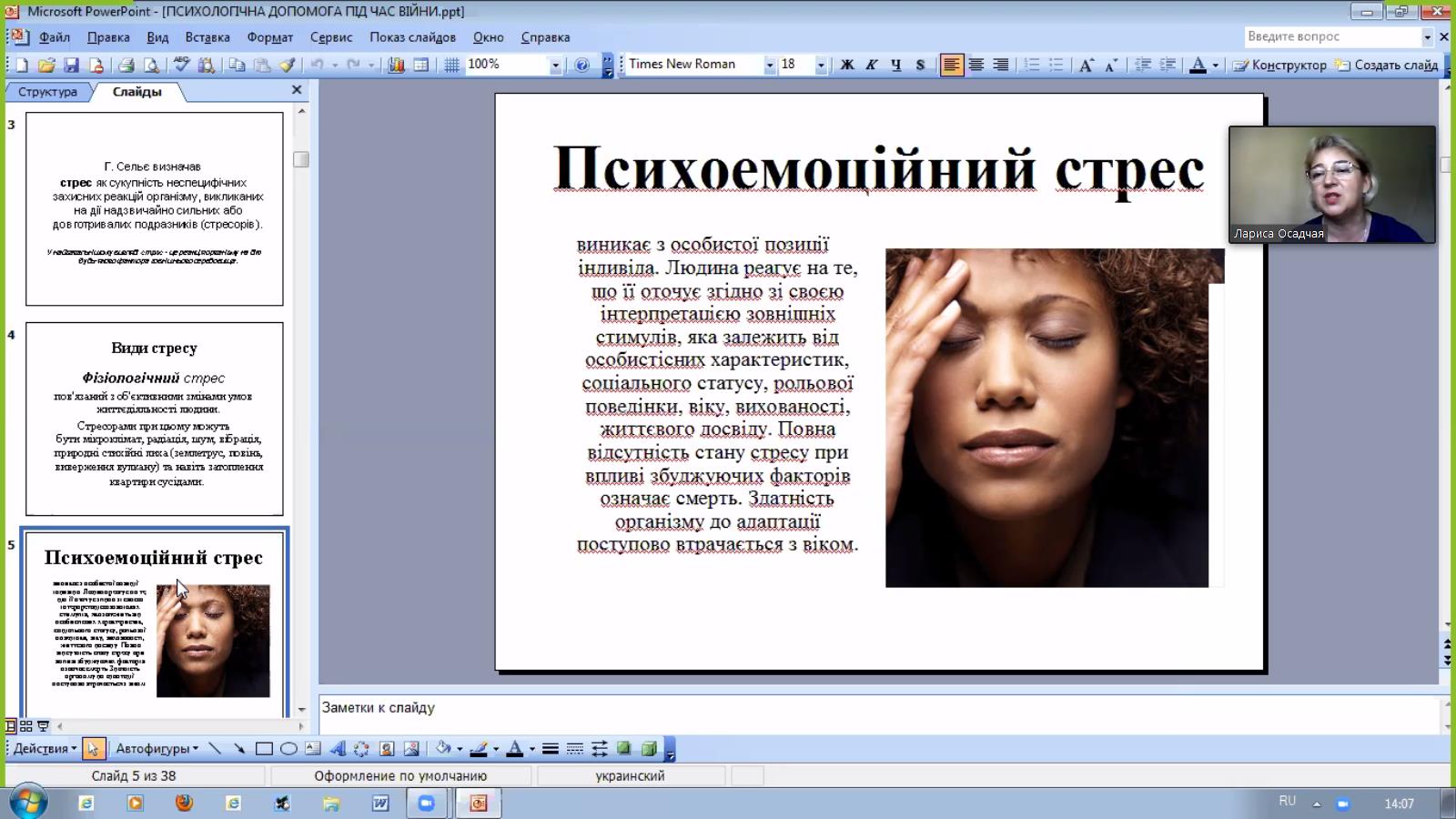The width and height of the screenshot is (1456, 819).
Task: Expand the font size 18 dropdown
Action: coord(821,65)
